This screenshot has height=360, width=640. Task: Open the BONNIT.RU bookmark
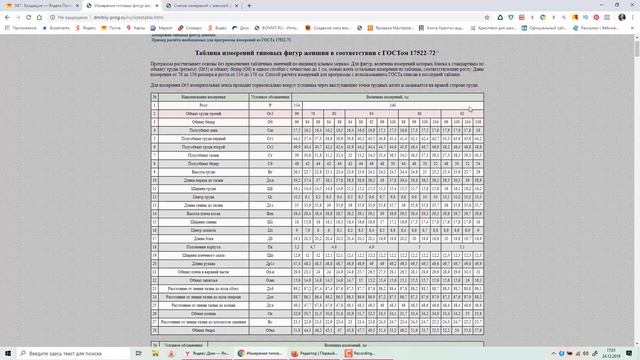point(276,28)
